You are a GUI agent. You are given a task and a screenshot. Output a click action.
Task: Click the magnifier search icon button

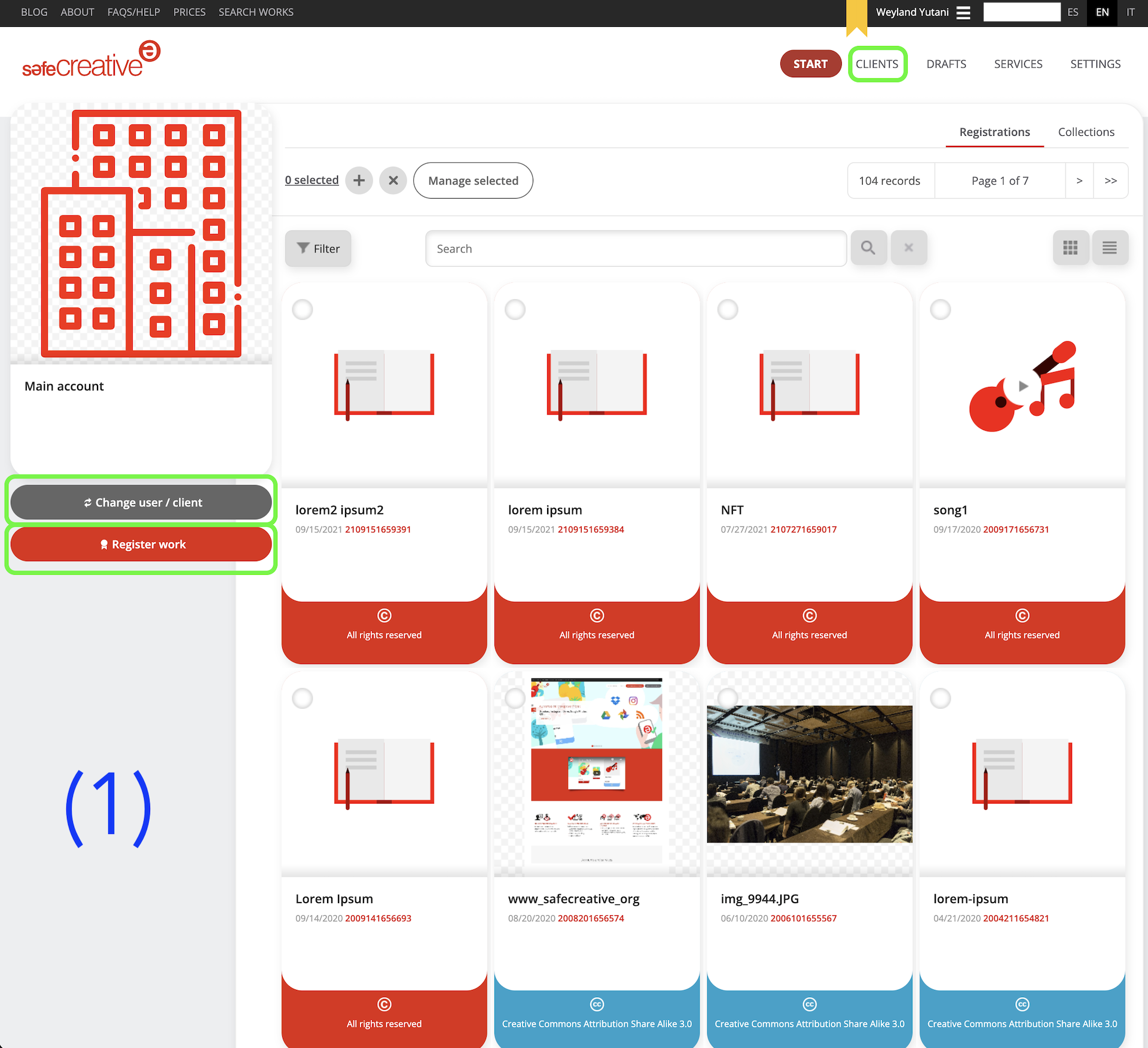pos(868,248)
